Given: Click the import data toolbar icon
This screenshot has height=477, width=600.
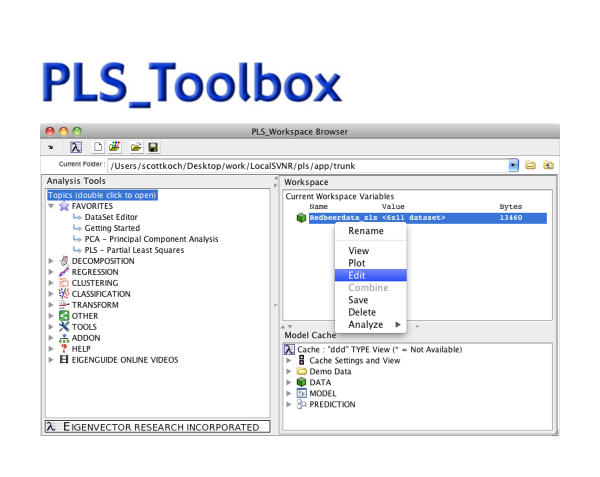Looking at the screenshot, I should [114, 147].
